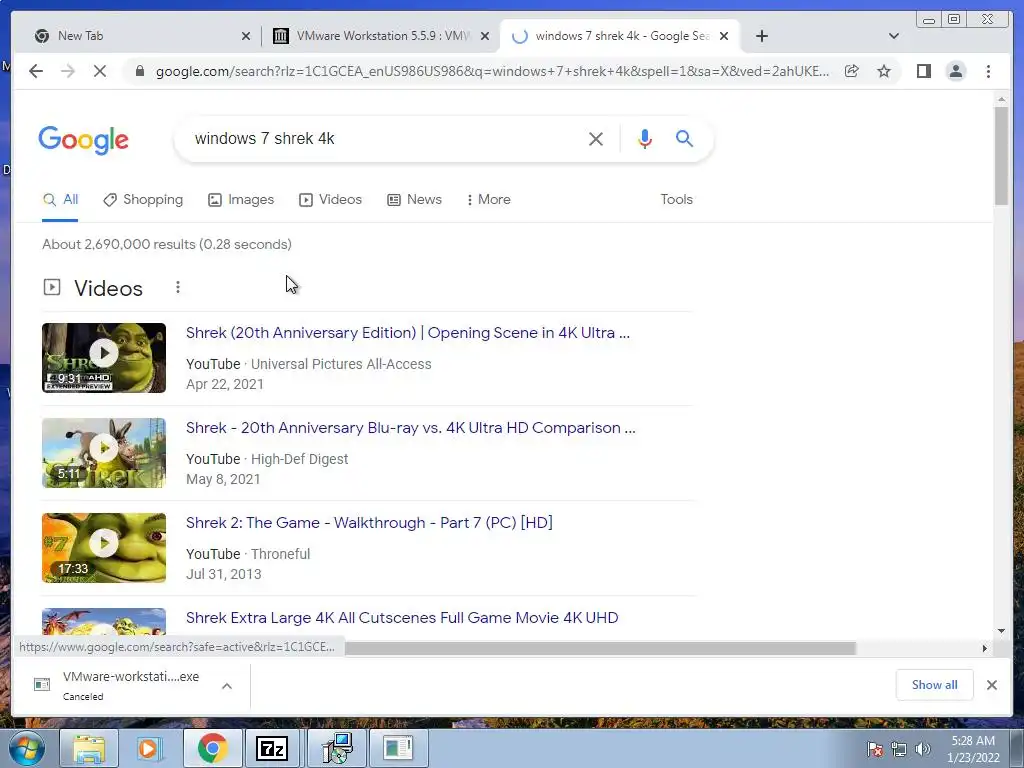This screenshot has height=768, width=1024.
Task: Open the Chrome profile avatar
Action: 955,71
